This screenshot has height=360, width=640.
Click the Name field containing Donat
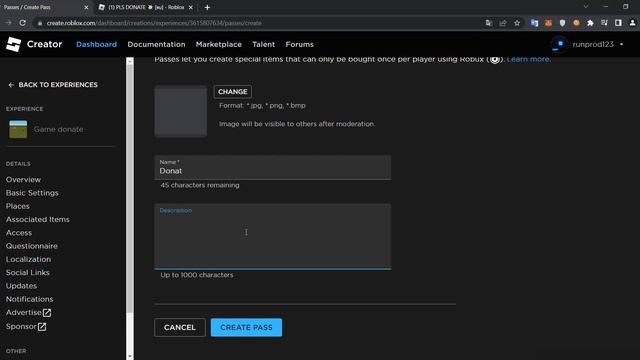click(x=273, y=167)
